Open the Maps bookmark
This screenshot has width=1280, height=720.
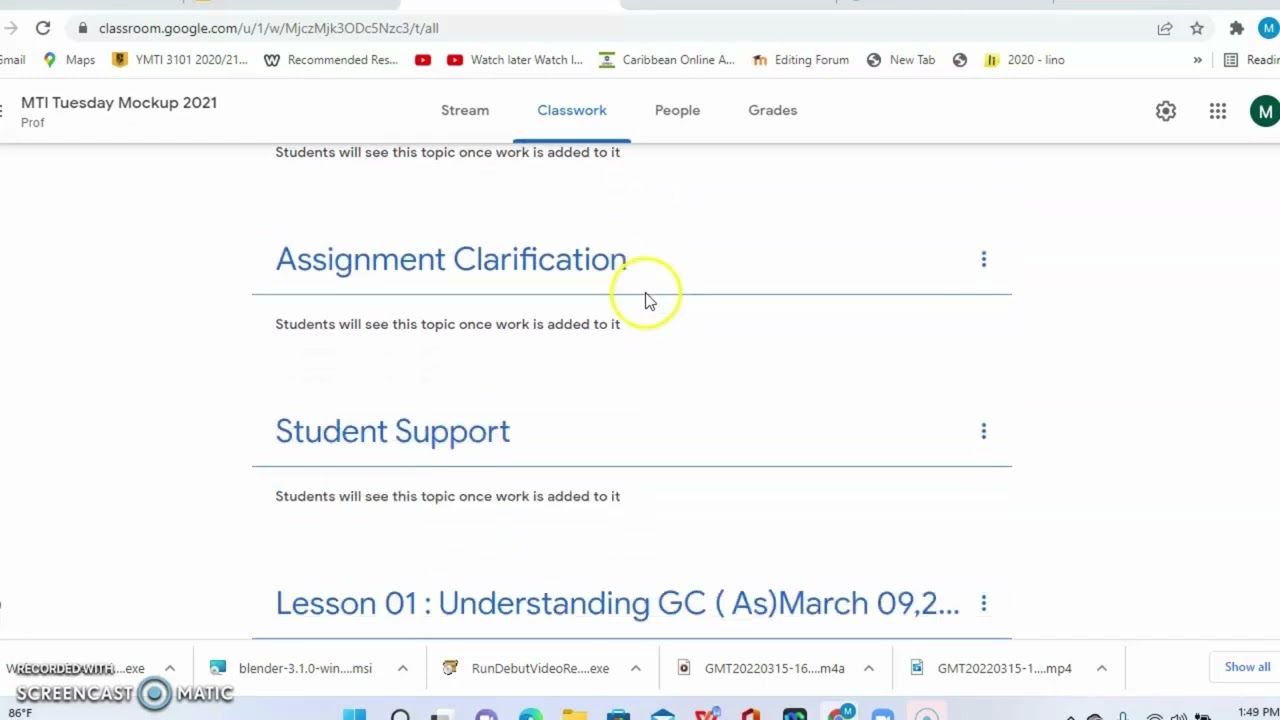(70, 60)
